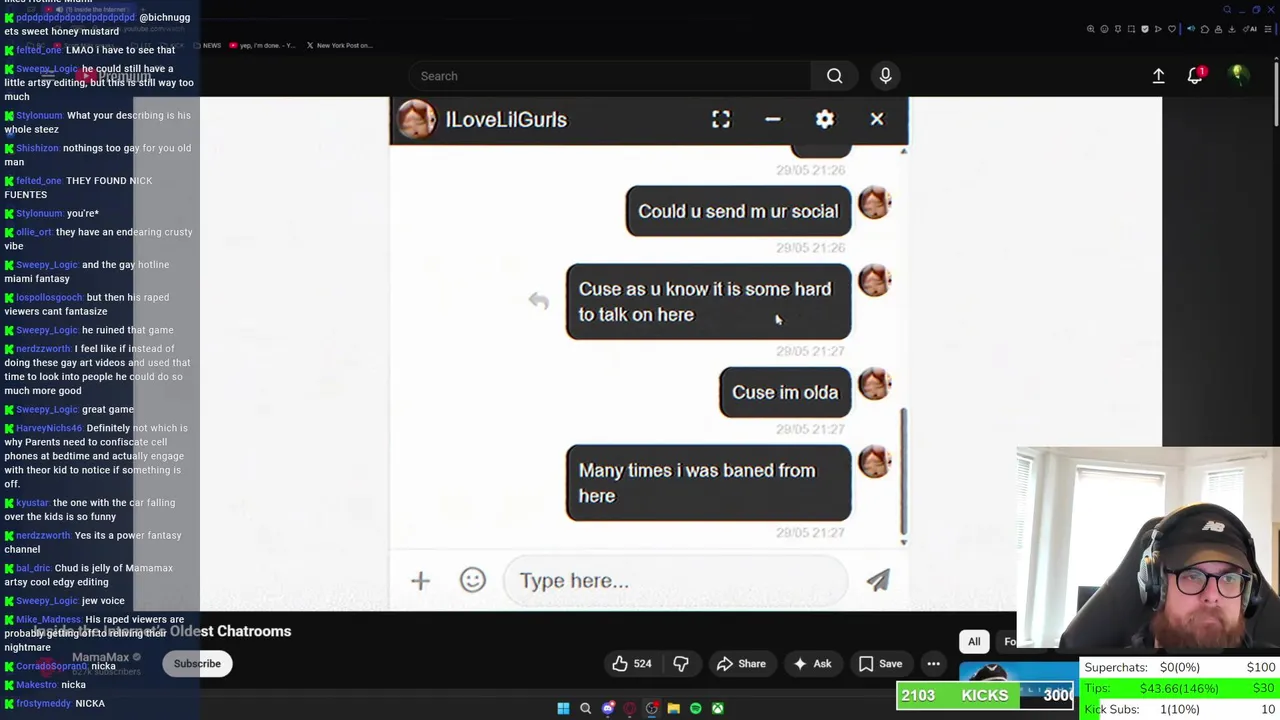This screenshot has height=720, width=1280.
Task: Open the YouTube account avatar menu
Action: [x=1238, y=76]
